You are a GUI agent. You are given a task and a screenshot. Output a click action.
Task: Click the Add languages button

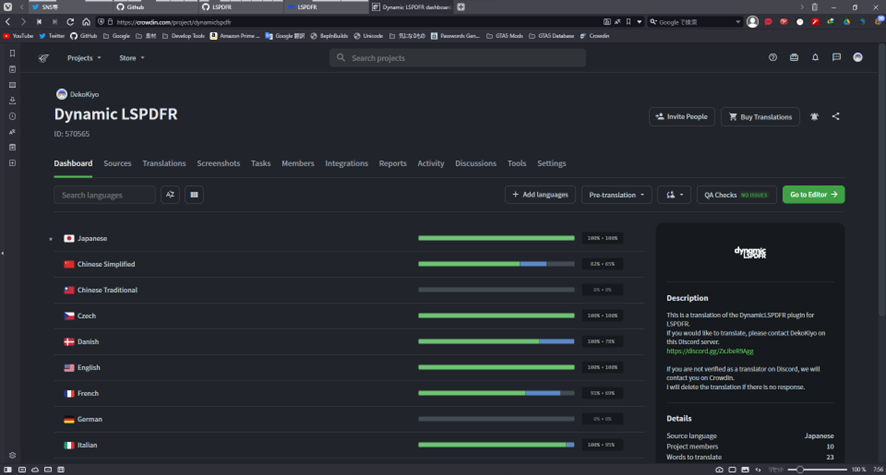pyautogui.click(x=540, y=194)
